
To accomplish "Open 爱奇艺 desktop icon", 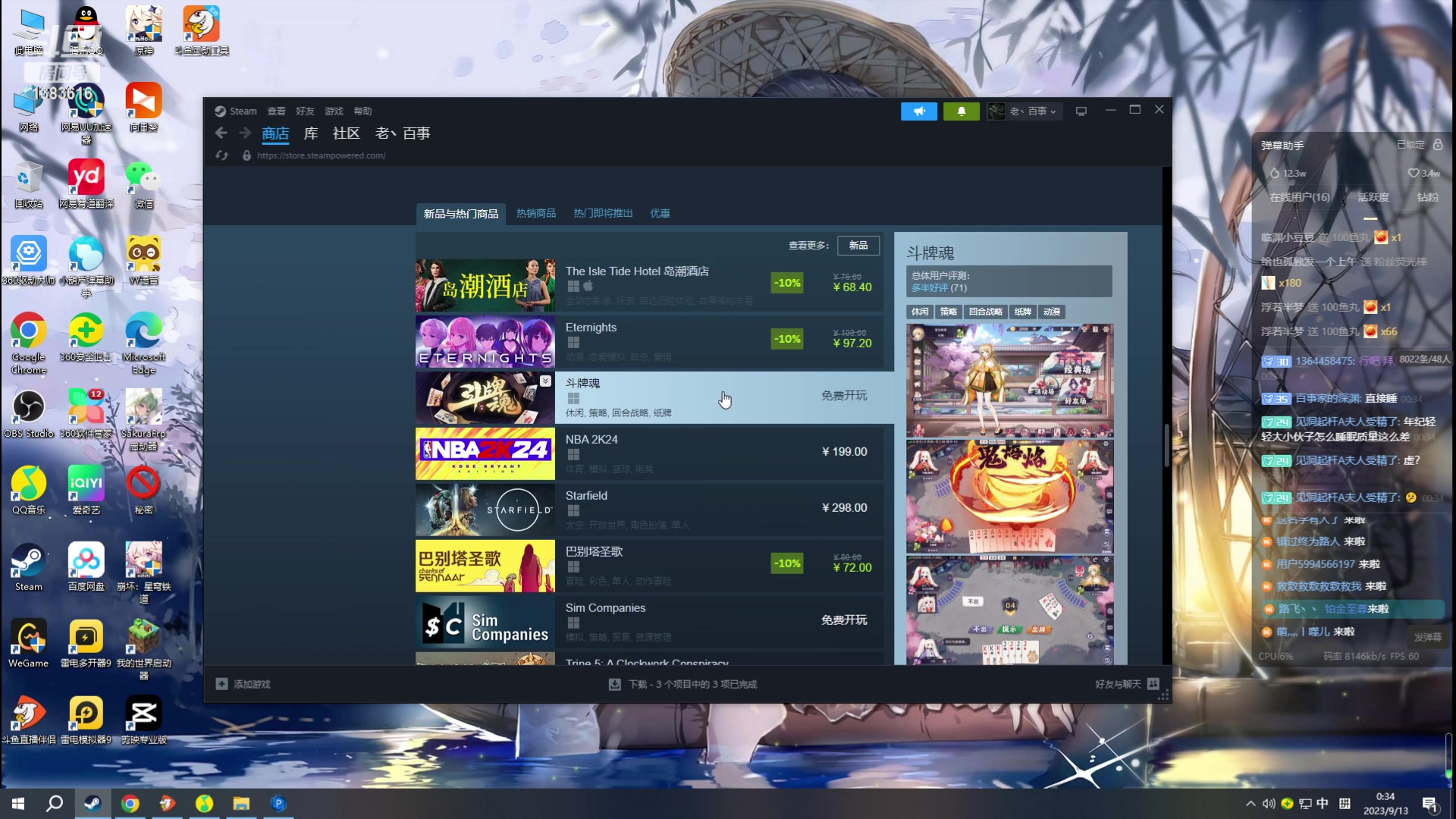I will tap(86, 491).
